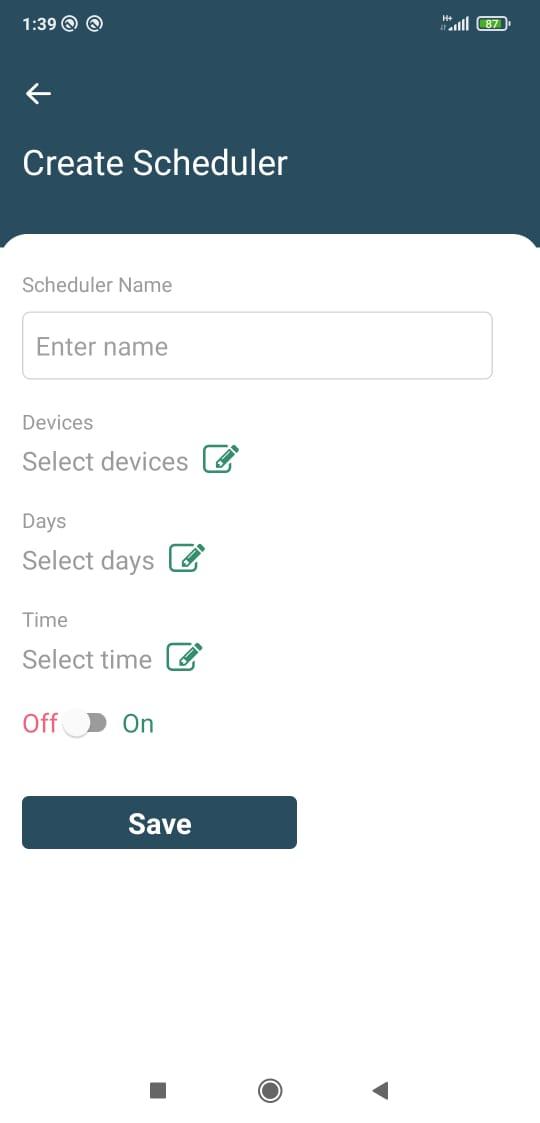The width and height of the screenshot is (540, 1123).
Task: Toggle the Off/On scheduler switch
Action: tap(85, 723)
